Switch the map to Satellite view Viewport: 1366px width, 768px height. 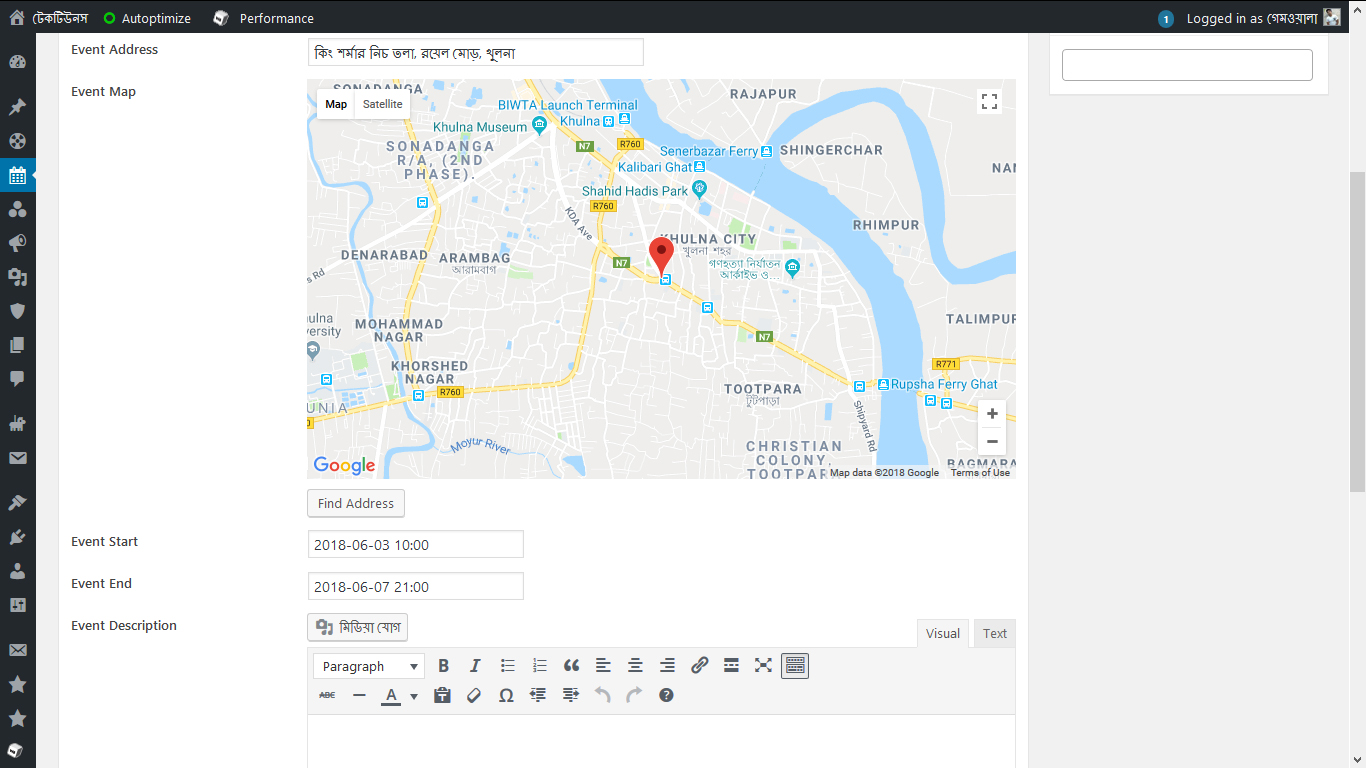point(382,104)
